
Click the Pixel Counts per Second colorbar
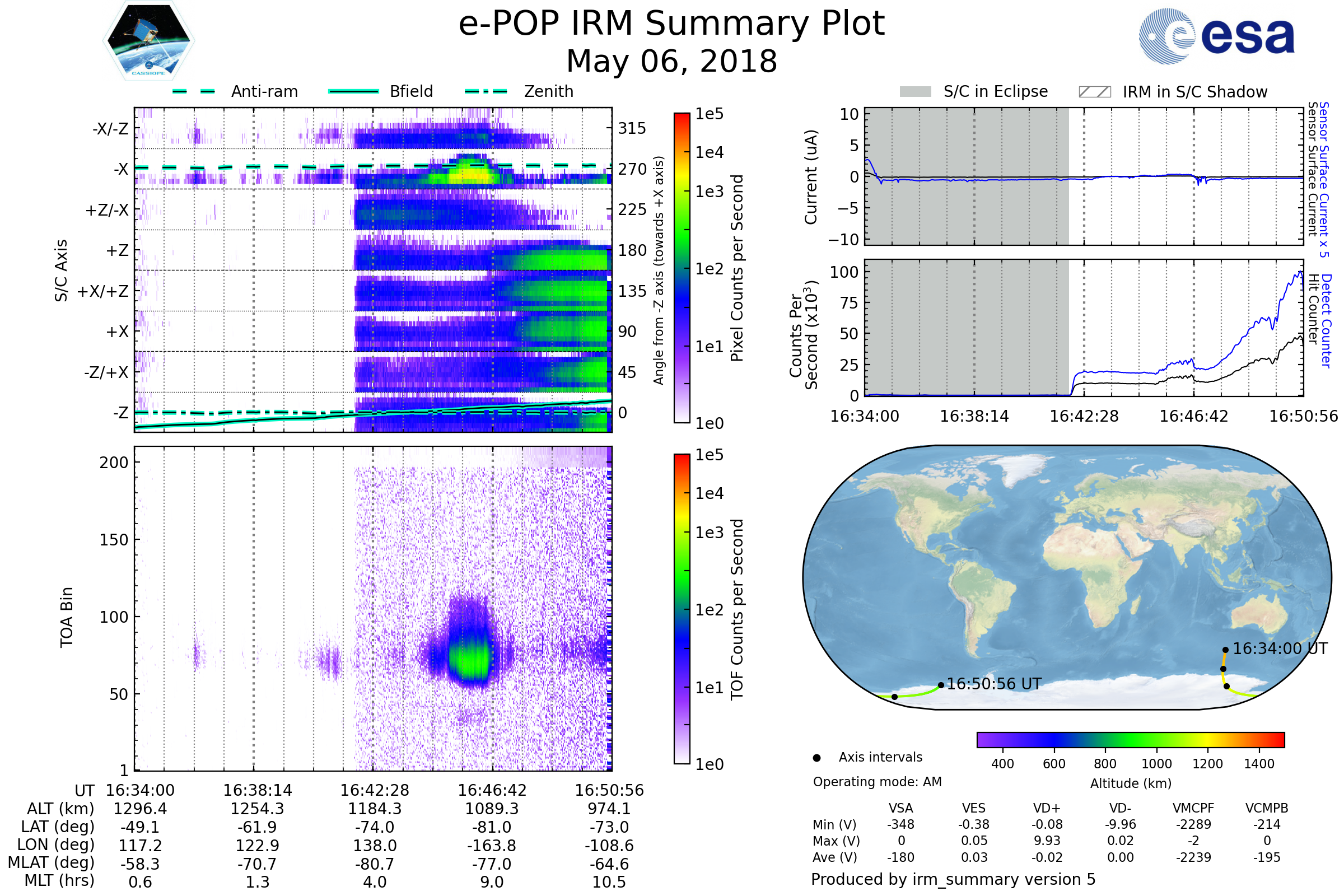click(x=682, y=268)
